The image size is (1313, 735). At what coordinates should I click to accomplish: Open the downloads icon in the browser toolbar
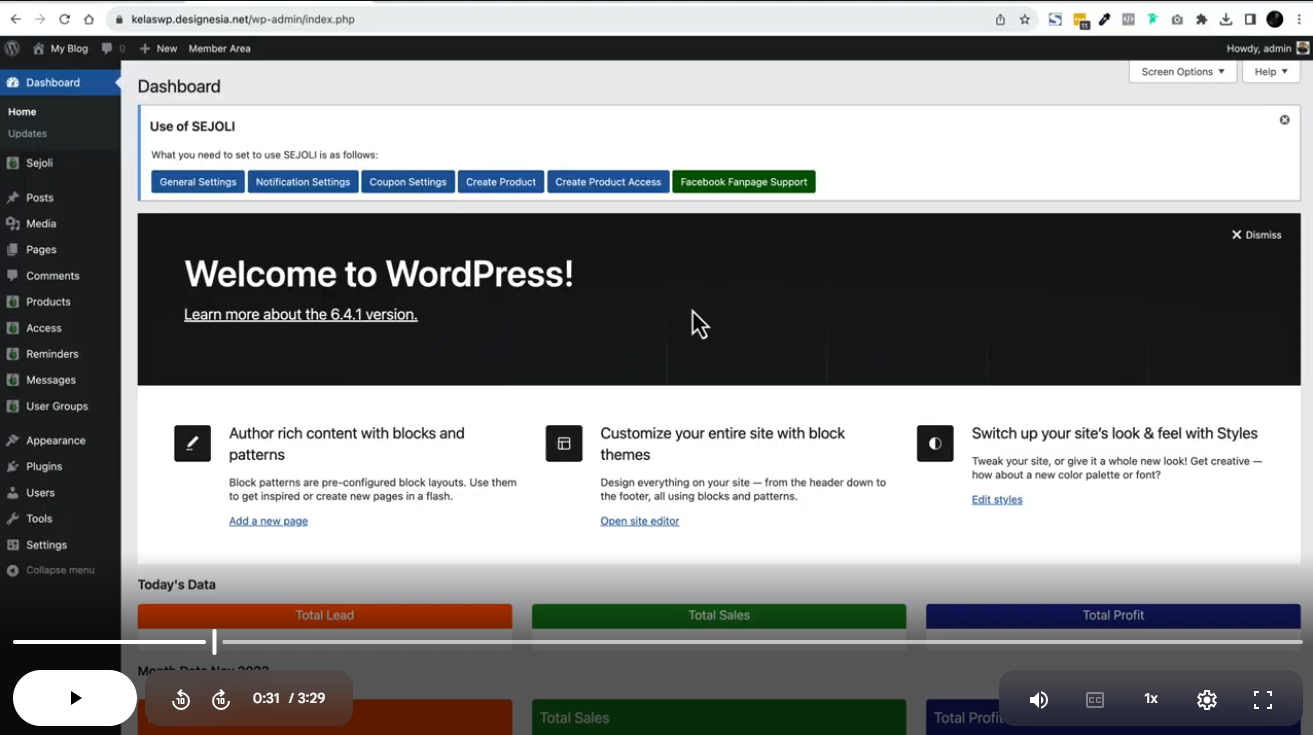coord(1226,19)
